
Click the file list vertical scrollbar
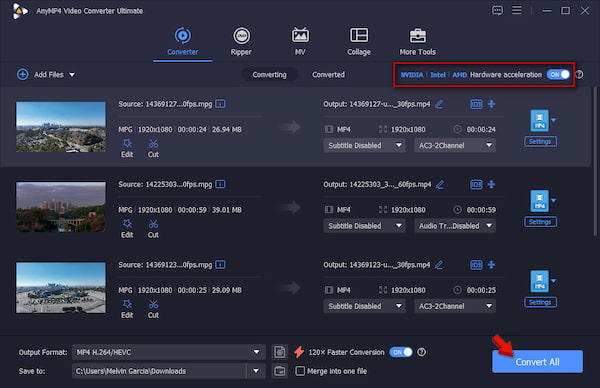click(x=595, y=161)
